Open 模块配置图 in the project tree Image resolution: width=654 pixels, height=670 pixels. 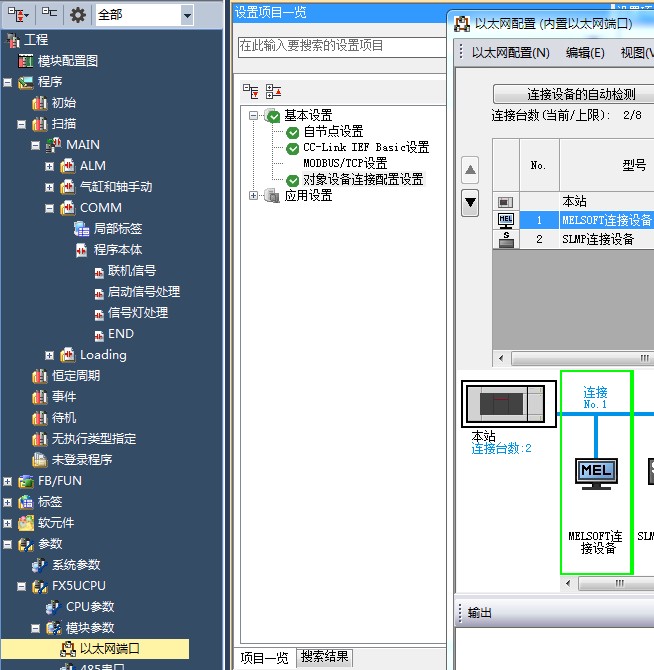click(x=67, y=61)
